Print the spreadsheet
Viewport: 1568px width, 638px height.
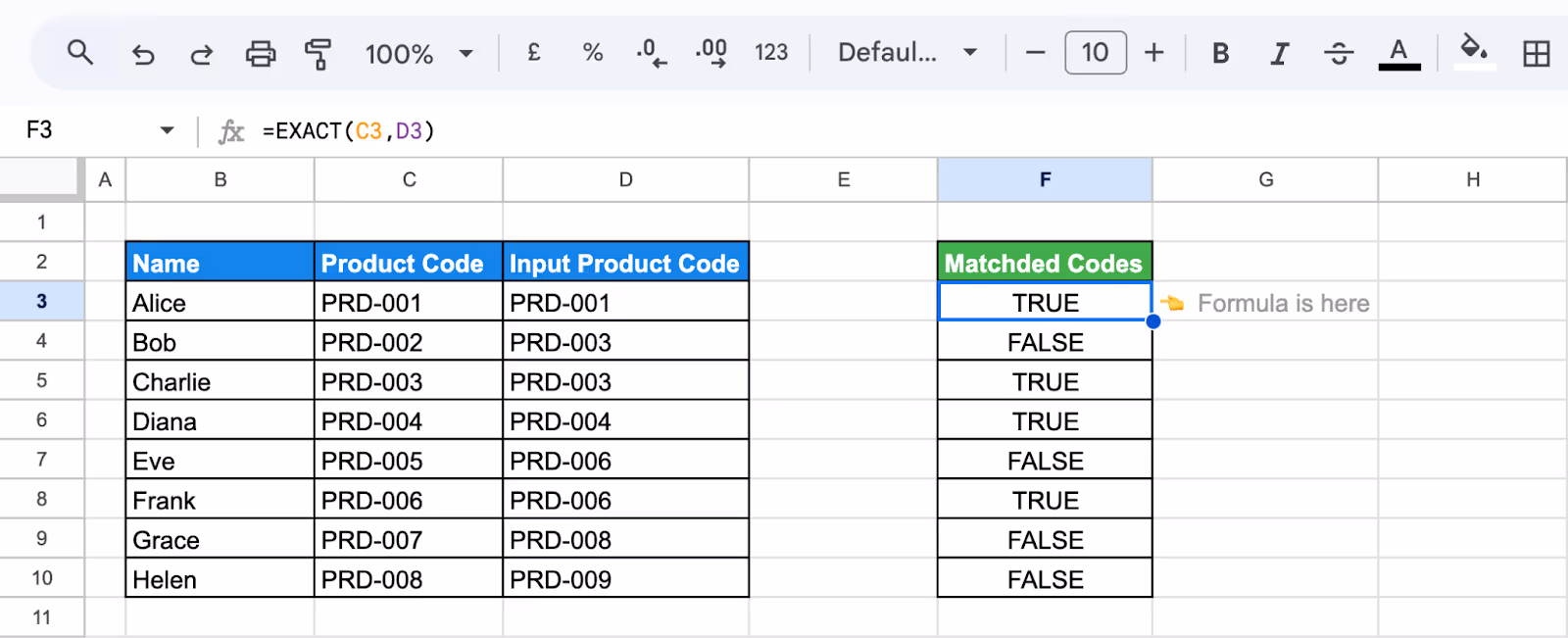coord(260,53)
